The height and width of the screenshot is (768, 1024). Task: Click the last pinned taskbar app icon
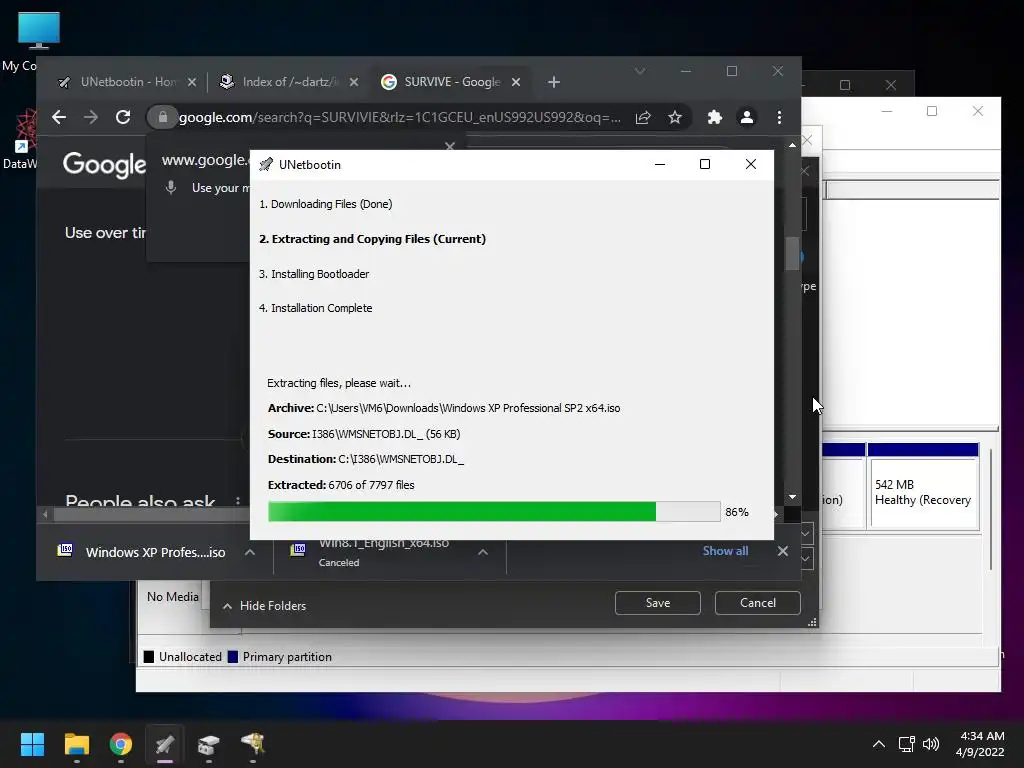pyautogui.click(x=253, y=744)
